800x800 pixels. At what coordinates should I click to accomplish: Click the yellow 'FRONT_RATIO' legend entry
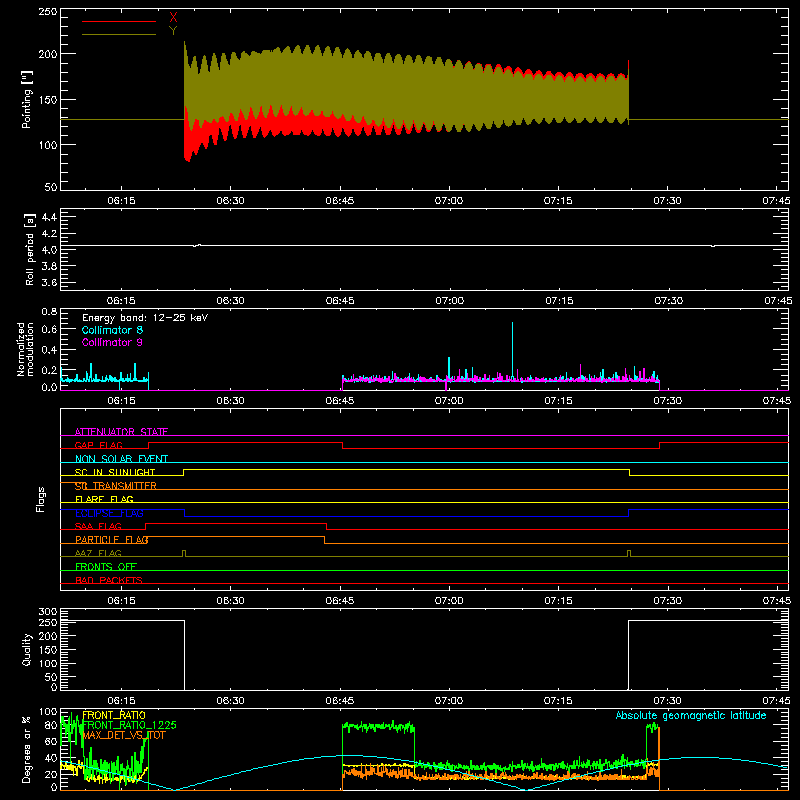click(x=114, y=715)
